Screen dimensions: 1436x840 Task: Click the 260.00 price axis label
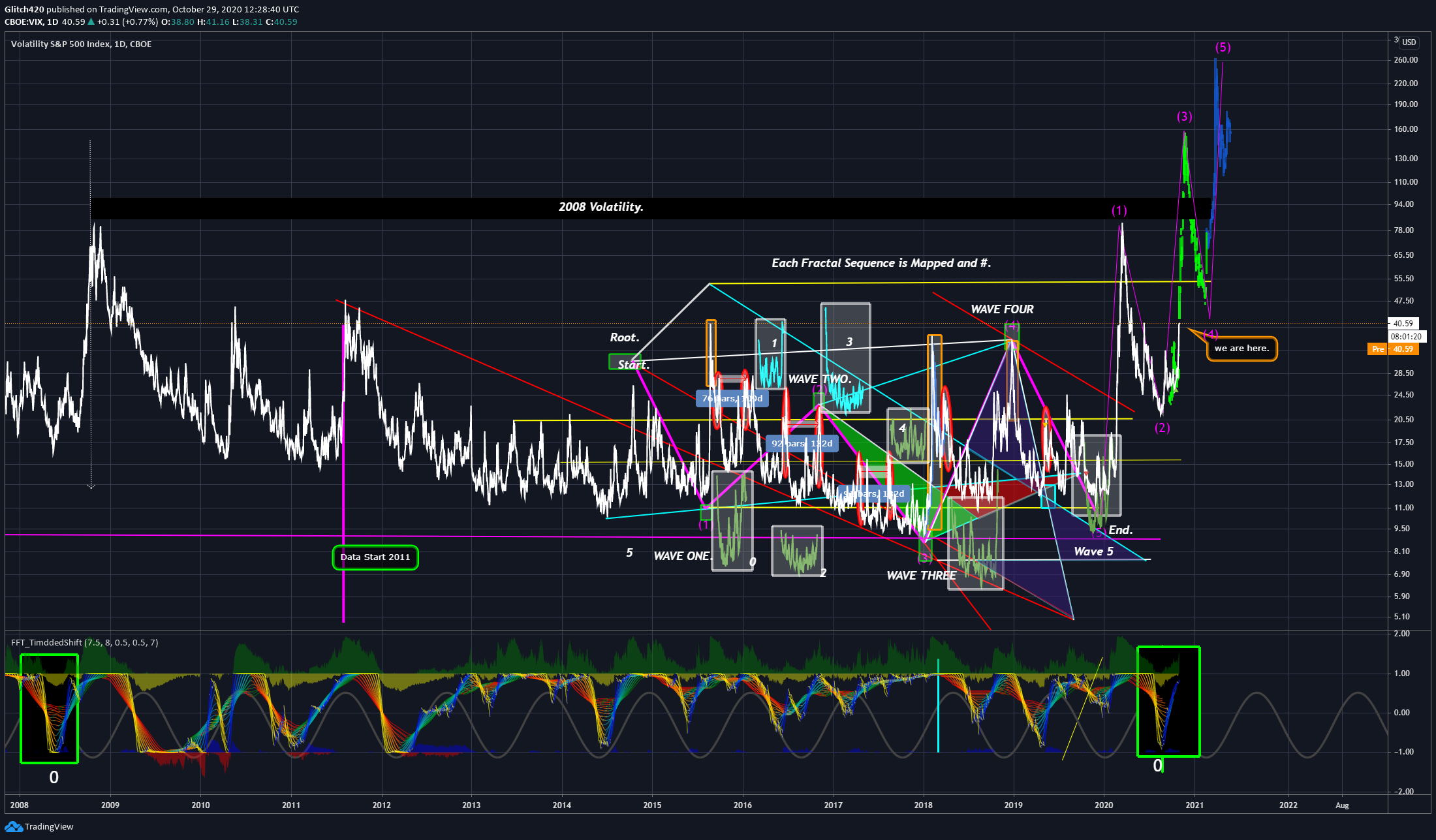[1405, 60]
